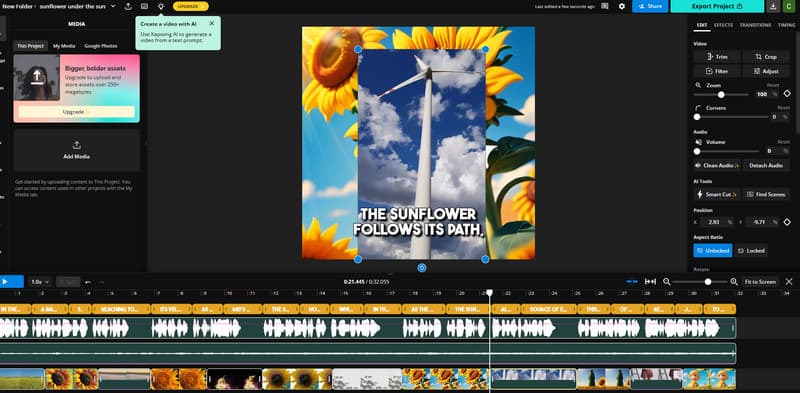Click the timeline playhead marker
The height and width of the screenshot is (393, 800).
coord(489,293)
